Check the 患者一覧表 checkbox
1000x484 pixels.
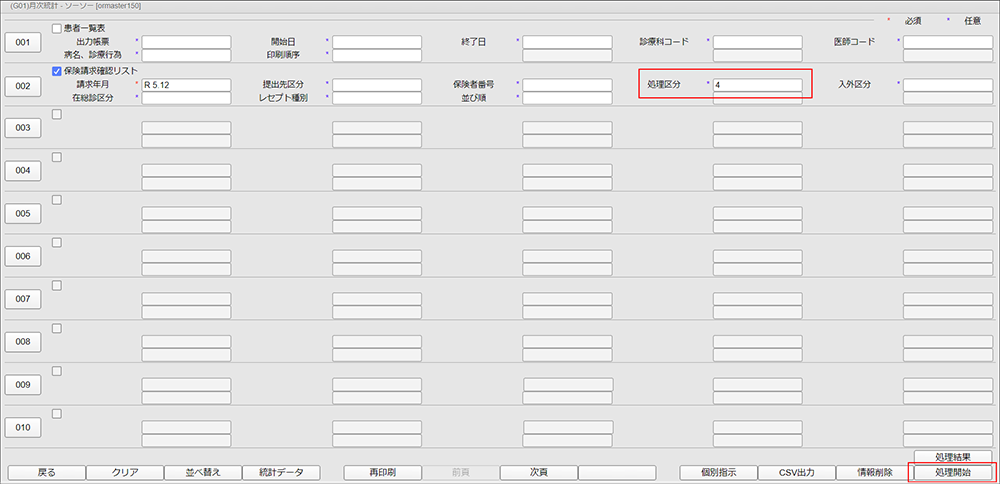coord(57,28)
